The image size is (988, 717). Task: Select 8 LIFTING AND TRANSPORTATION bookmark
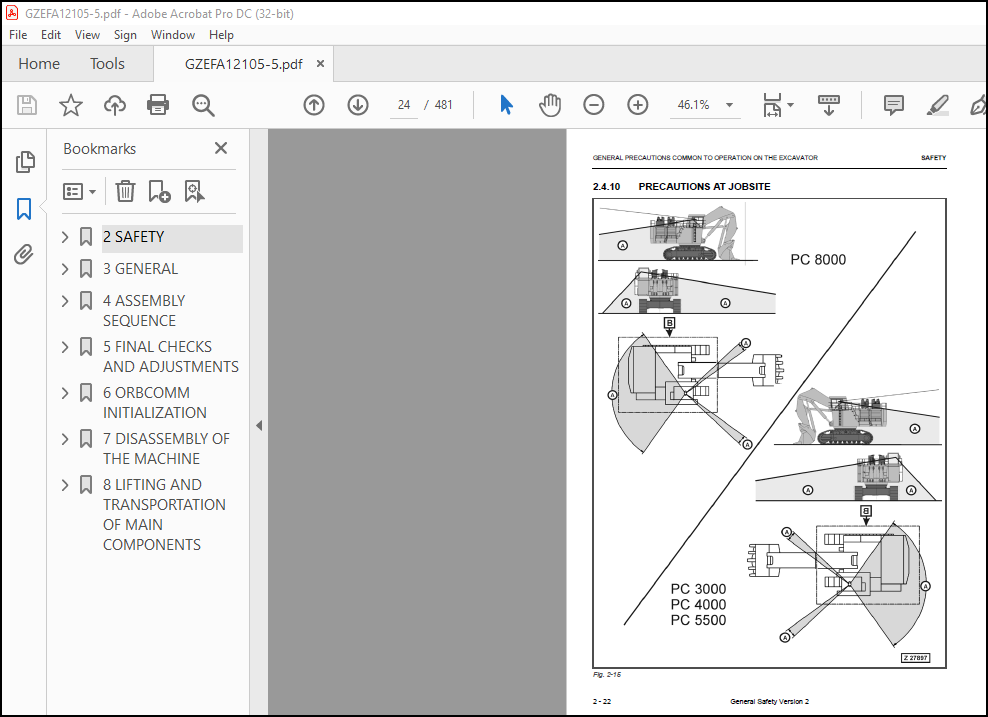coord(164,515)
